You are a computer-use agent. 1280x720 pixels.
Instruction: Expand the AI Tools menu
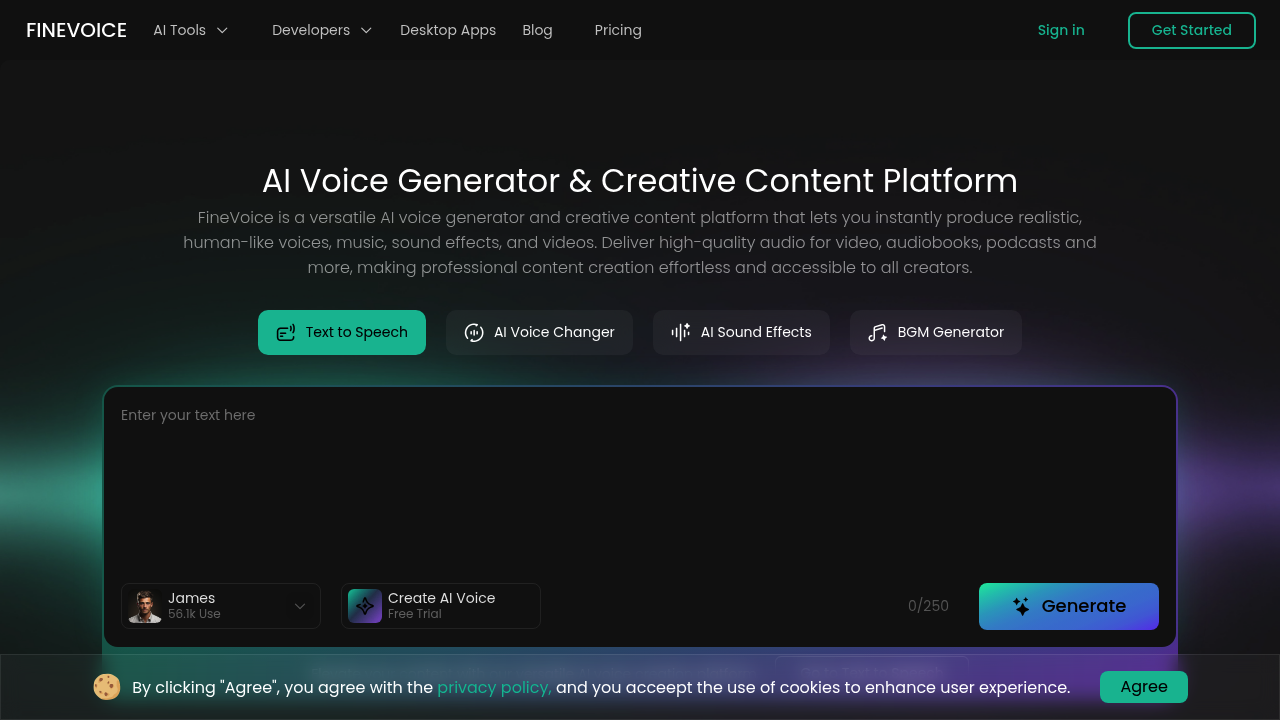[x=190, y=30]
